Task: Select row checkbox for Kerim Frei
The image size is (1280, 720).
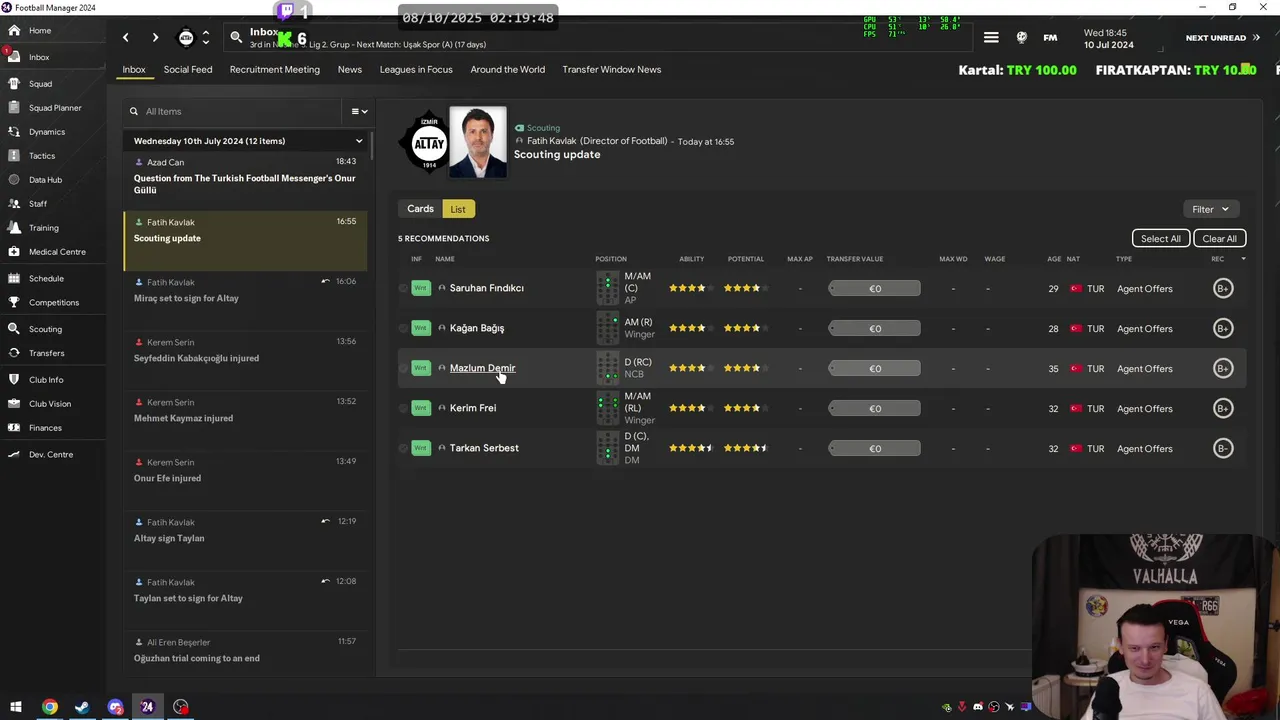Action: 404,408
